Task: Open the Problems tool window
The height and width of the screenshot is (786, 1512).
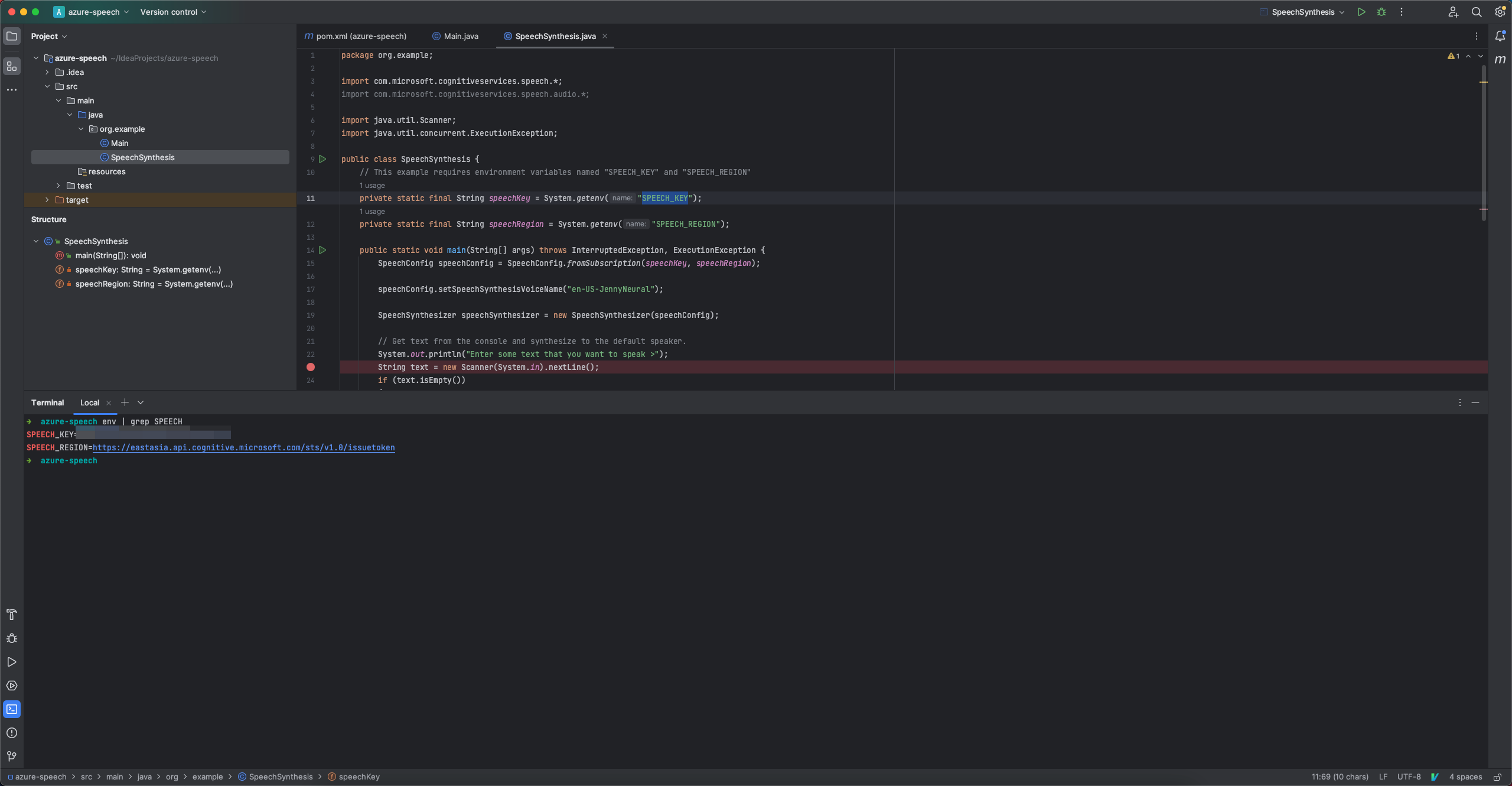Action: pos(12,733)
